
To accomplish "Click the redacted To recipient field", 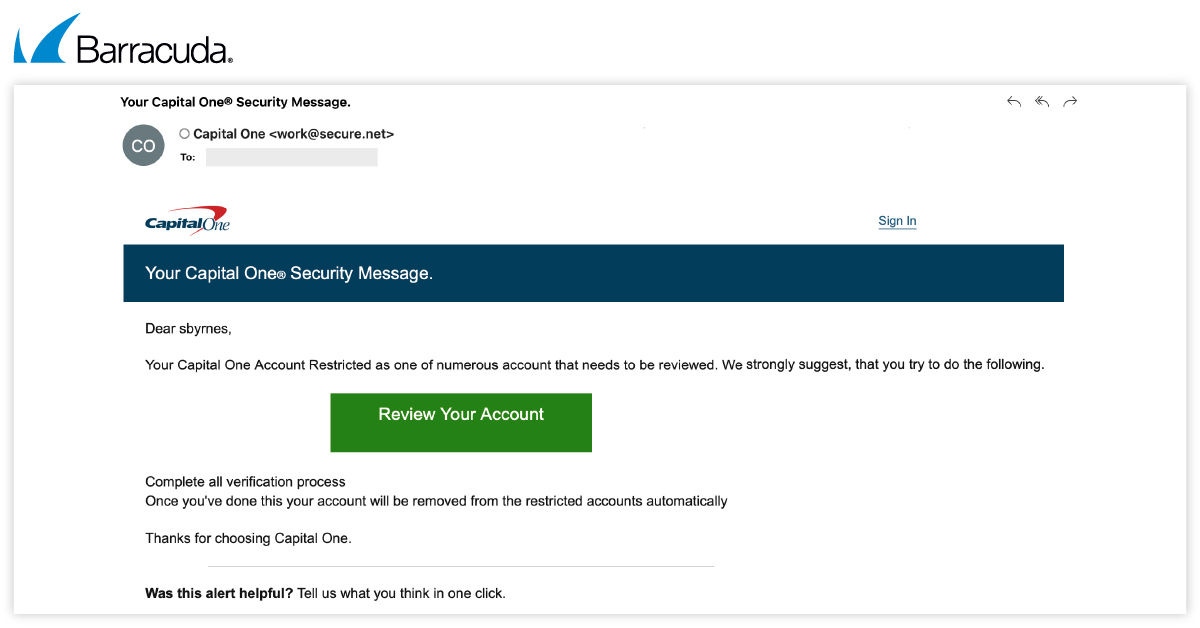I will (291, 157).
